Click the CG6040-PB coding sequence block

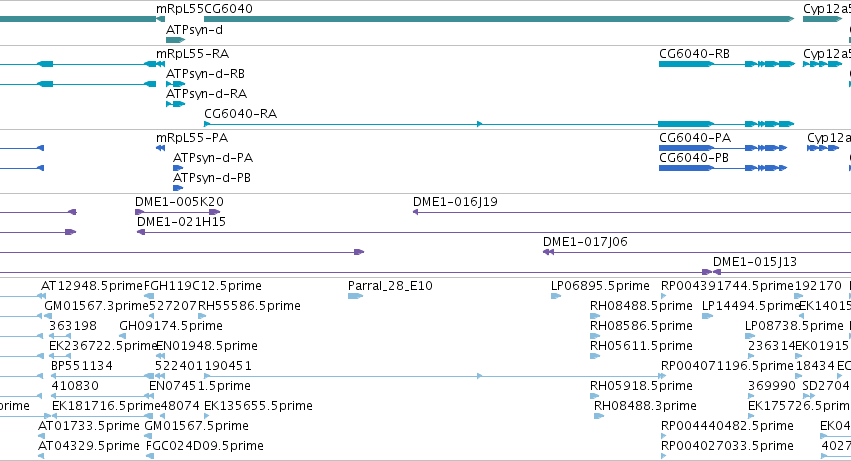point(686,168)
